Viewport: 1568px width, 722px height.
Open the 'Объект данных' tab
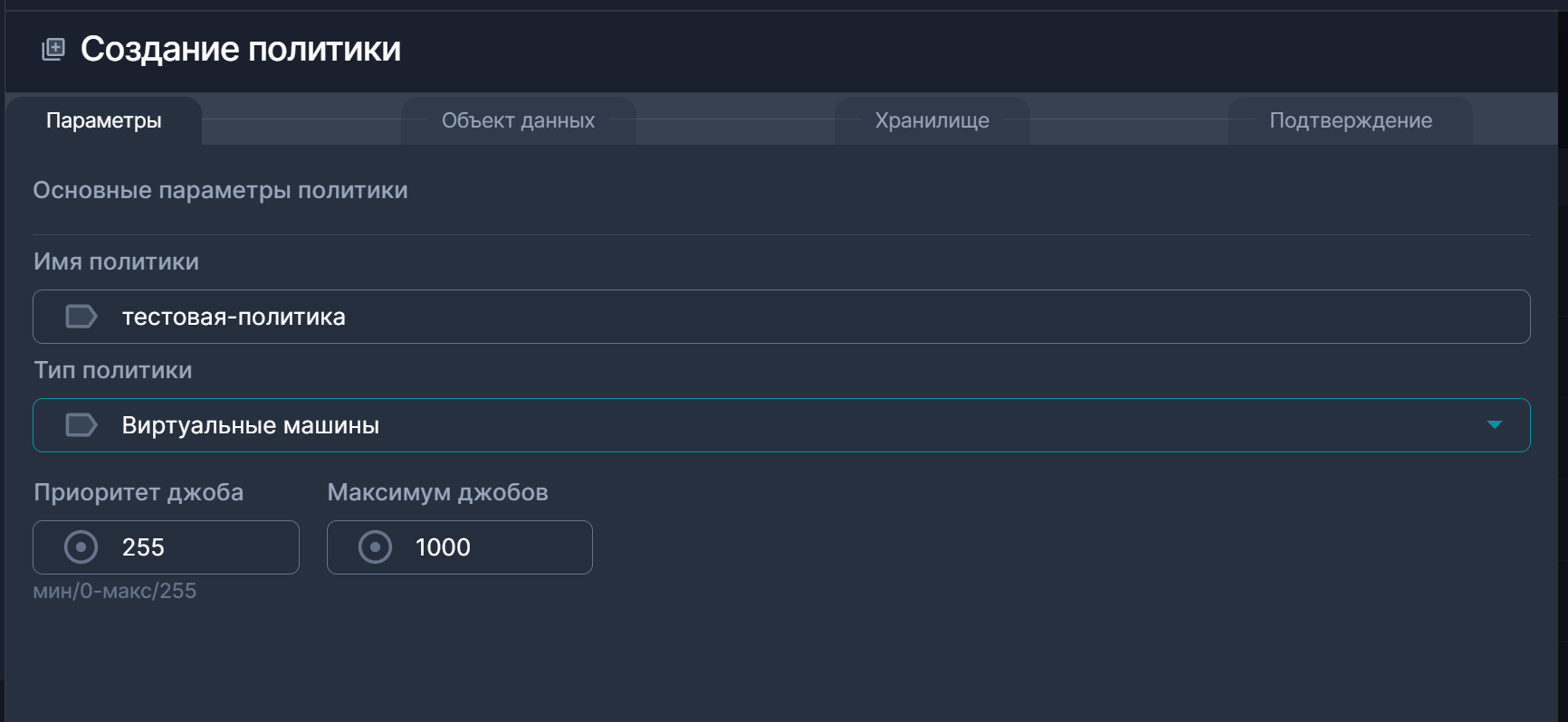click(x=518, y=120)
